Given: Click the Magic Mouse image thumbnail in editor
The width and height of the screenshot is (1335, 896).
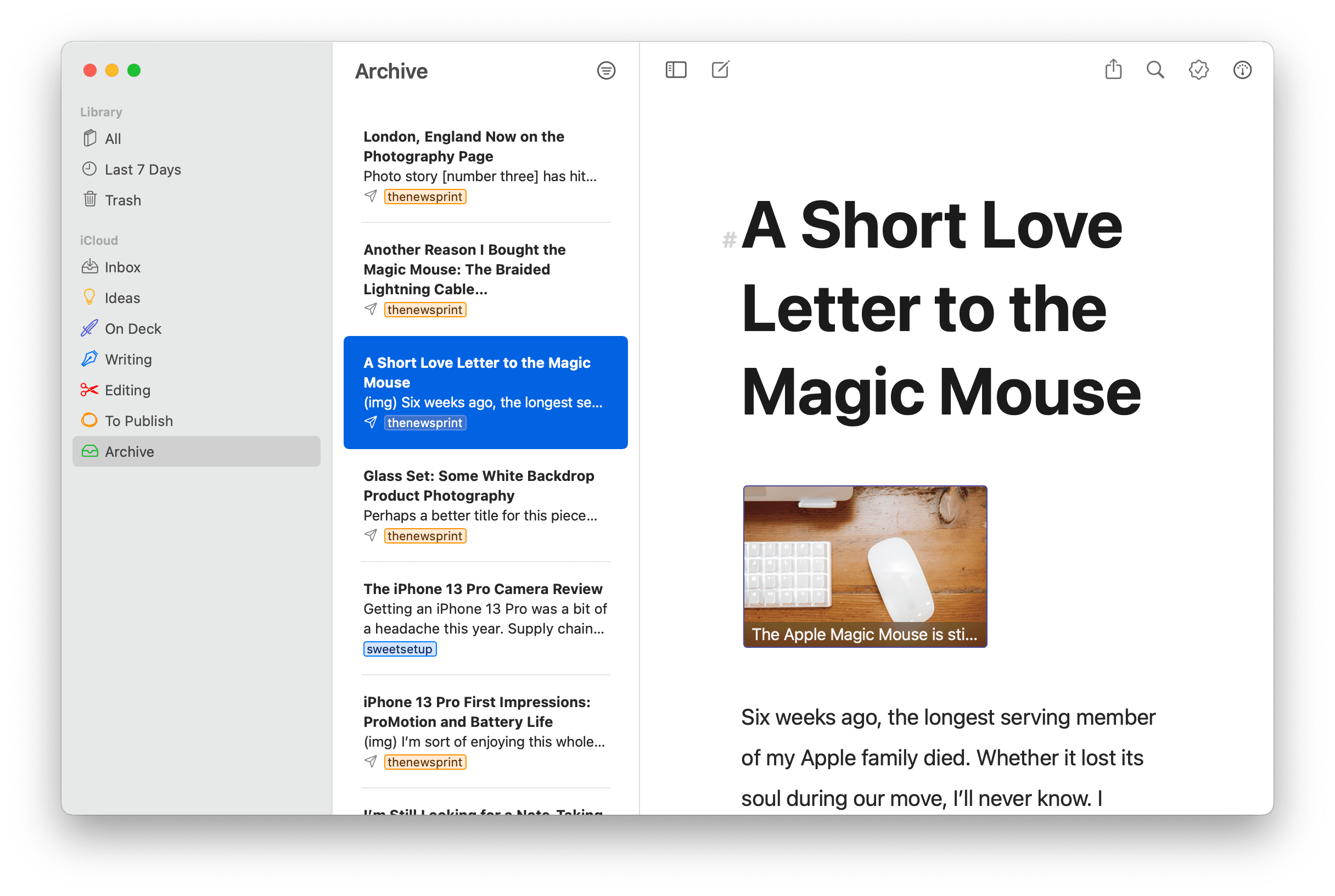Looking at the screenshot, I should (x=865, y=566).
